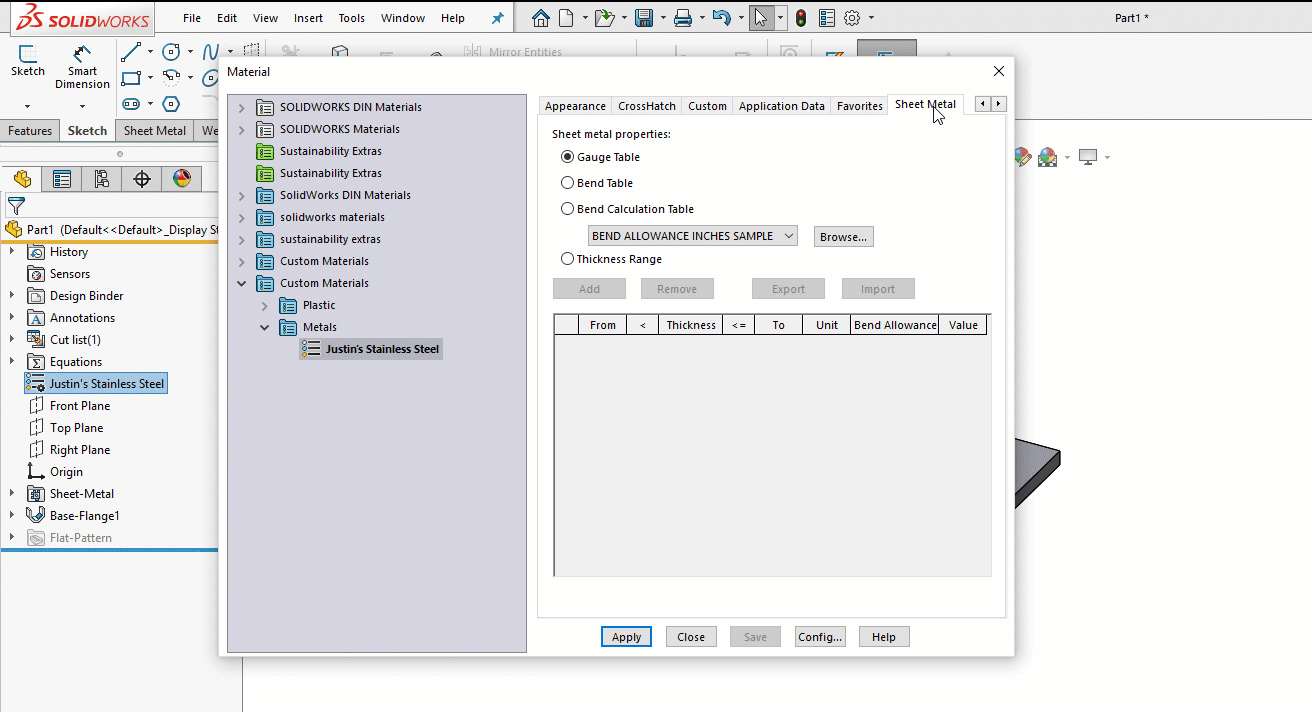
Task: Select the Origin in feature tree
Action: coord(66,472)
